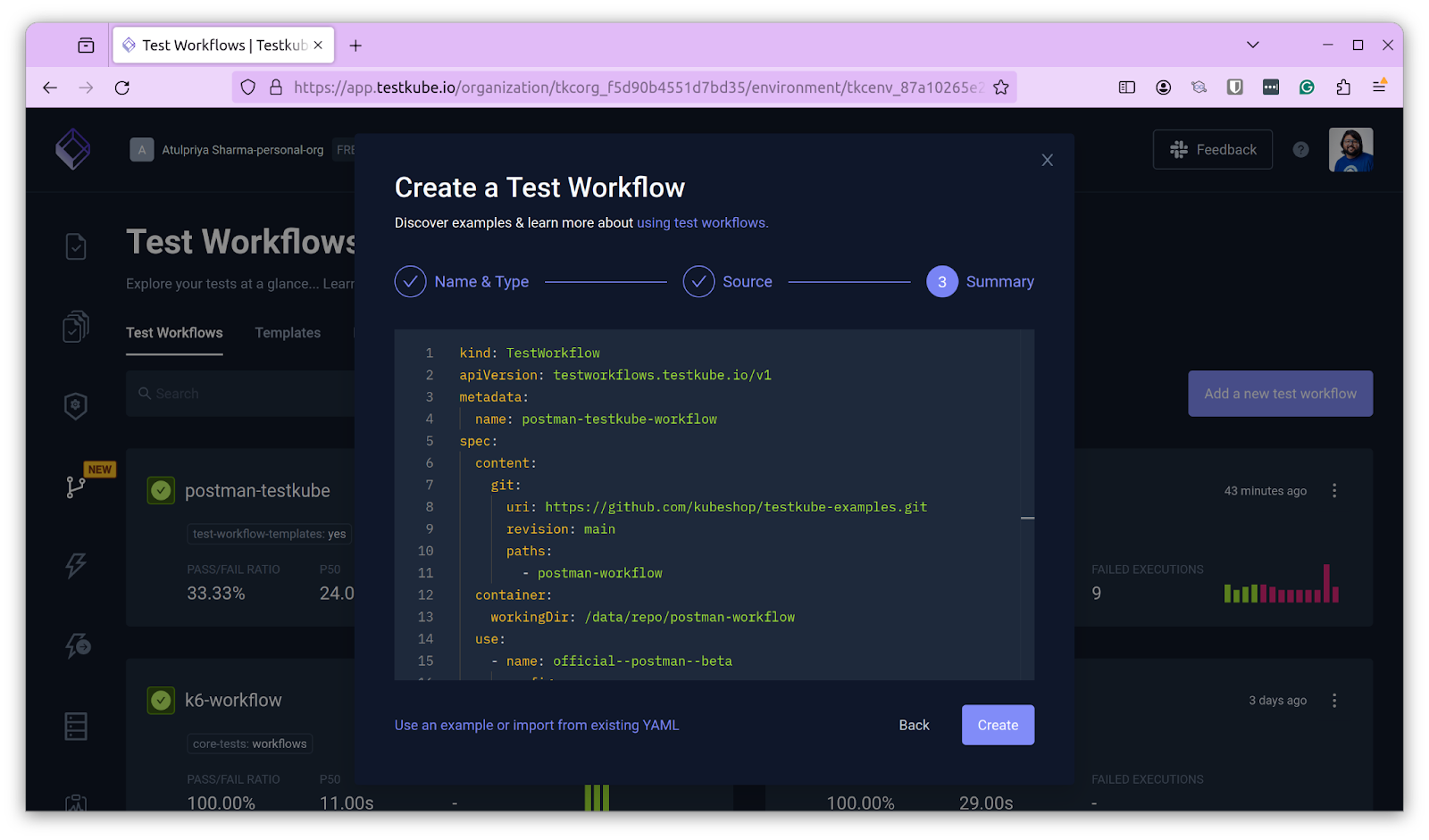Click the postman-testkube executions bar chart
1429x840 pixels.
click(x=1281, y=584)
